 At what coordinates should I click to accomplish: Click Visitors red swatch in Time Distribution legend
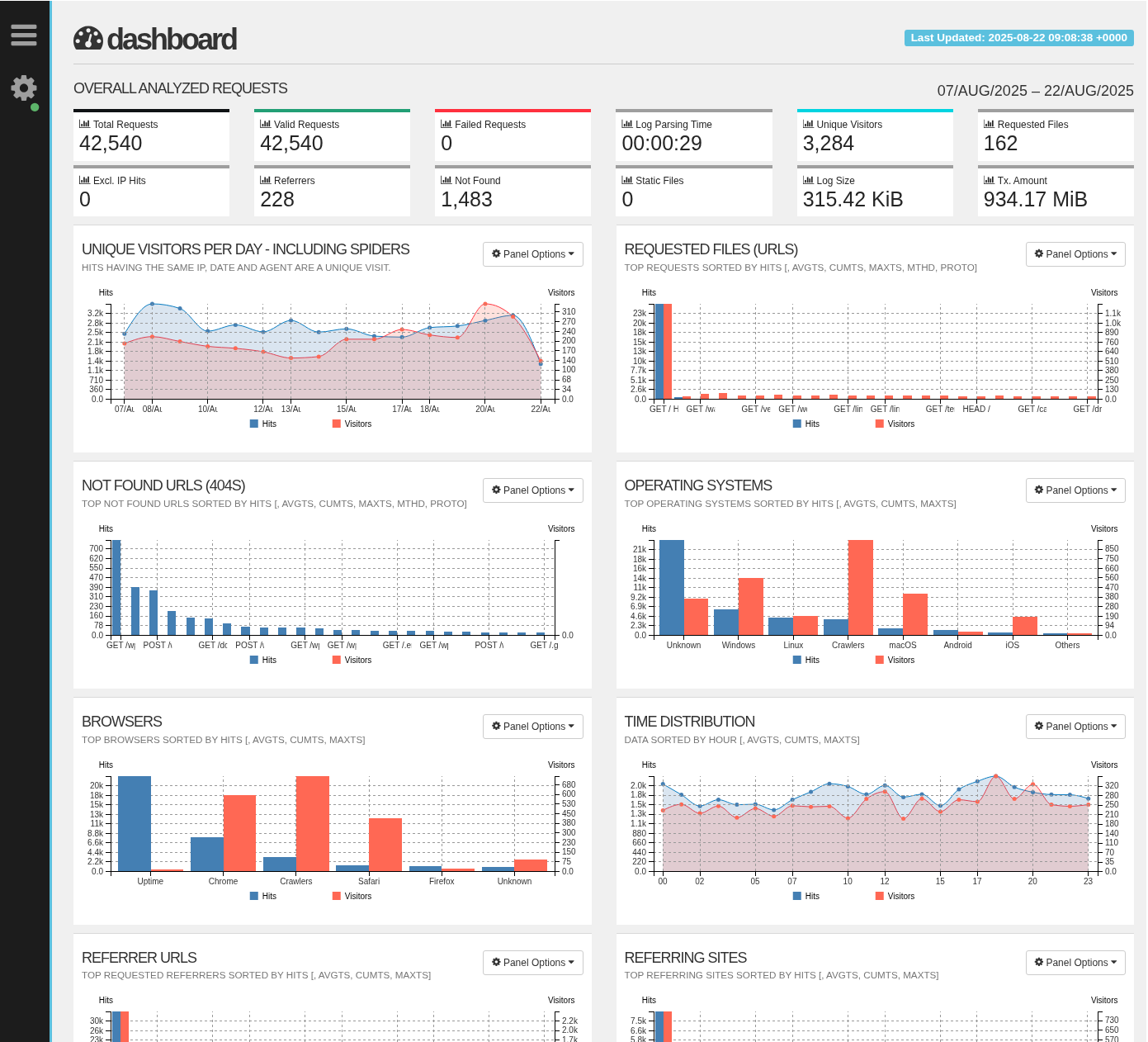880,896
